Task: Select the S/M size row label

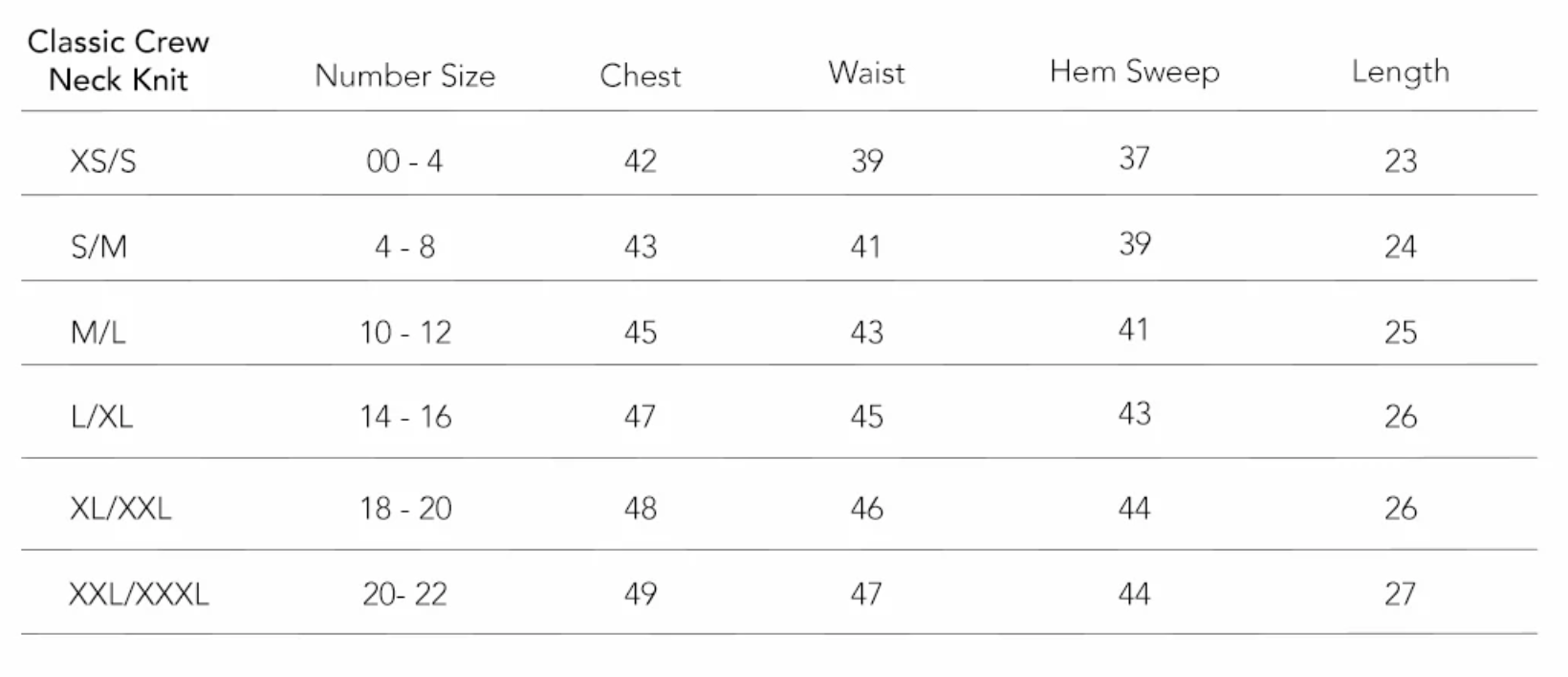Action: point(98,247)
